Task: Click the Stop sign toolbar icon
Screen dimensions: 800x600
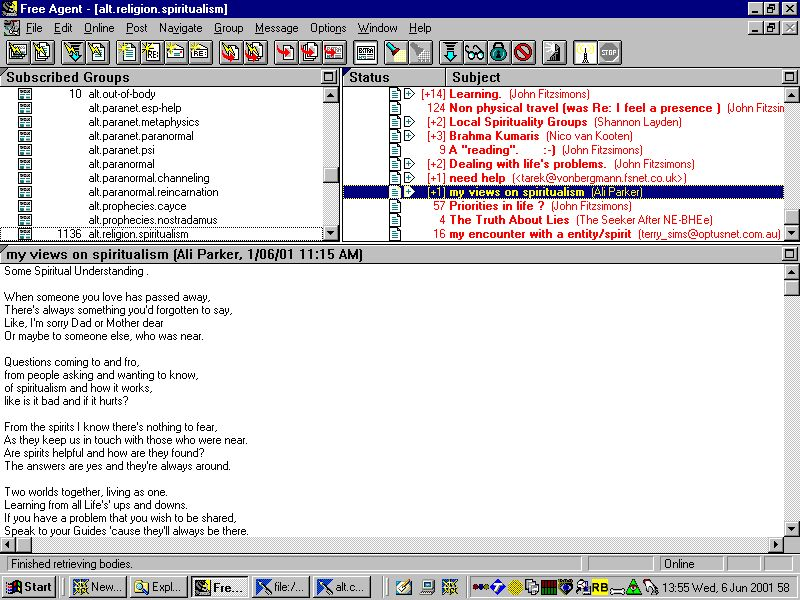Action: [x=610, y=52]
